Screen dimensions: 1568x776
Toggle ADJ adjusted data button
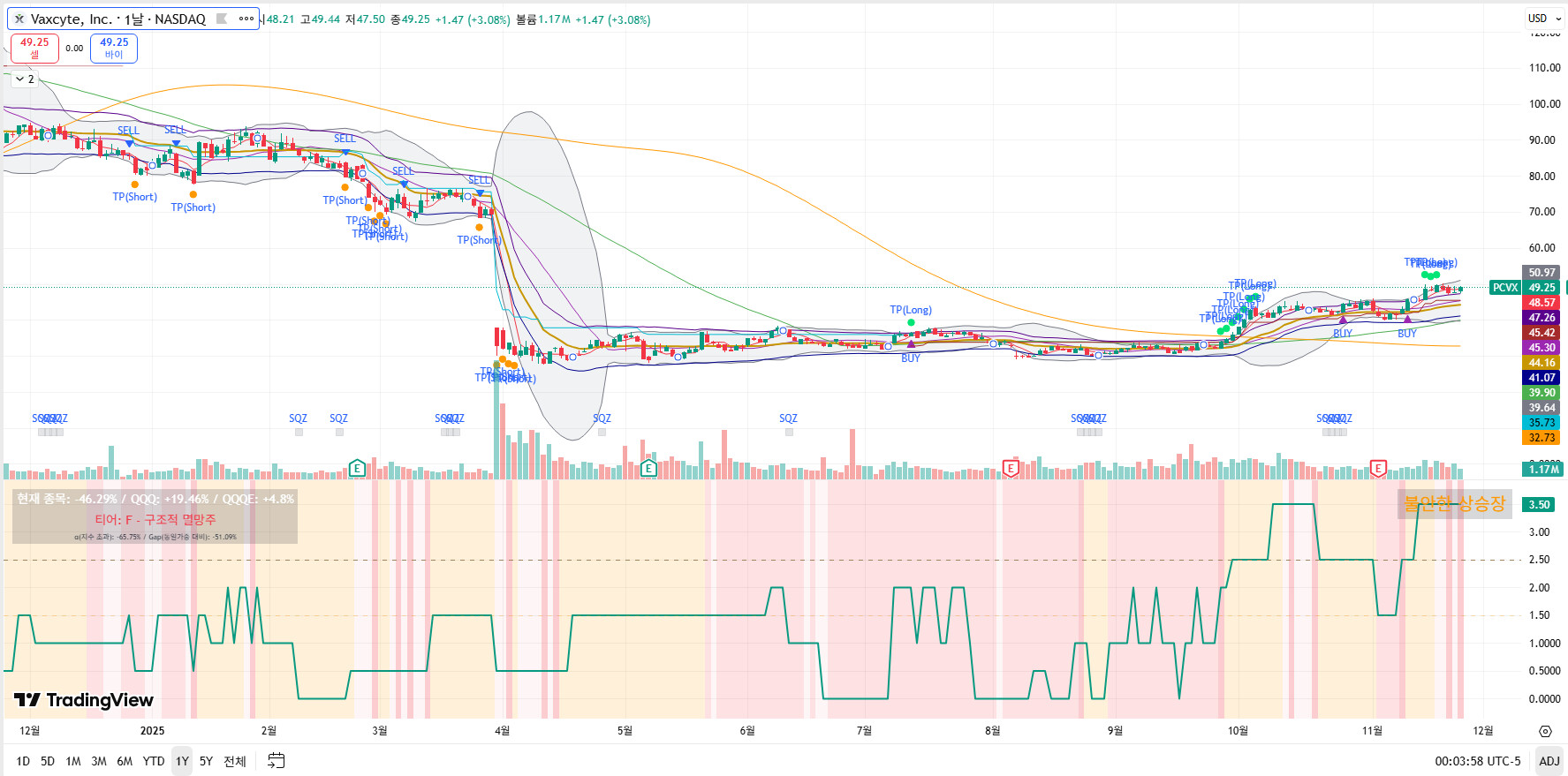point(1549,761)
